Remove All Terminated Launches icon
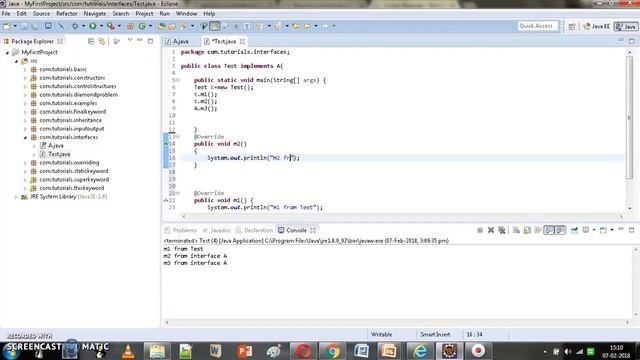Viewport: 640px width, 360px height. coord(502,230)
